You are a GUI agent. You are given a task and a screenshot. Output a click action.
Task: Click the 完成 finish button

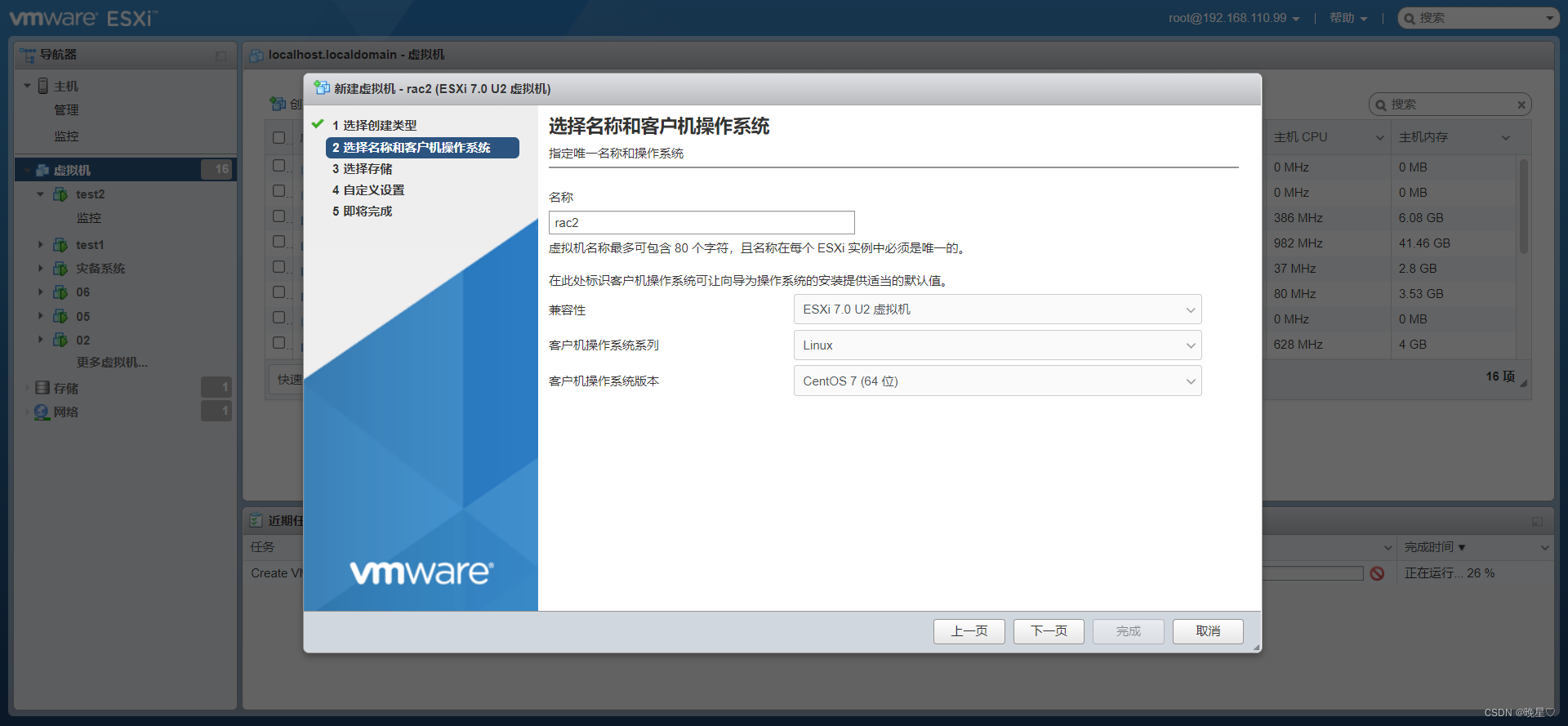pos(1129,631)
